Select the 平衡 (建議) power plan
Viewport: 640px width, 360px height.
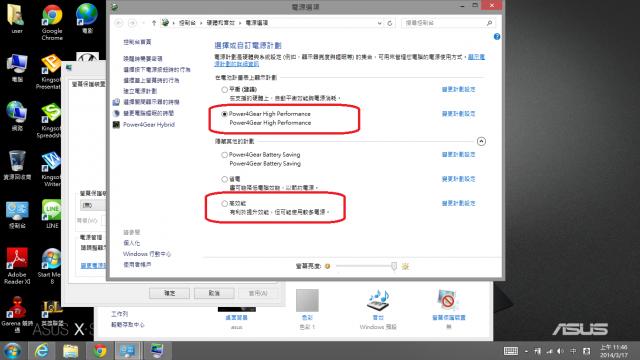tap(224, 89)
